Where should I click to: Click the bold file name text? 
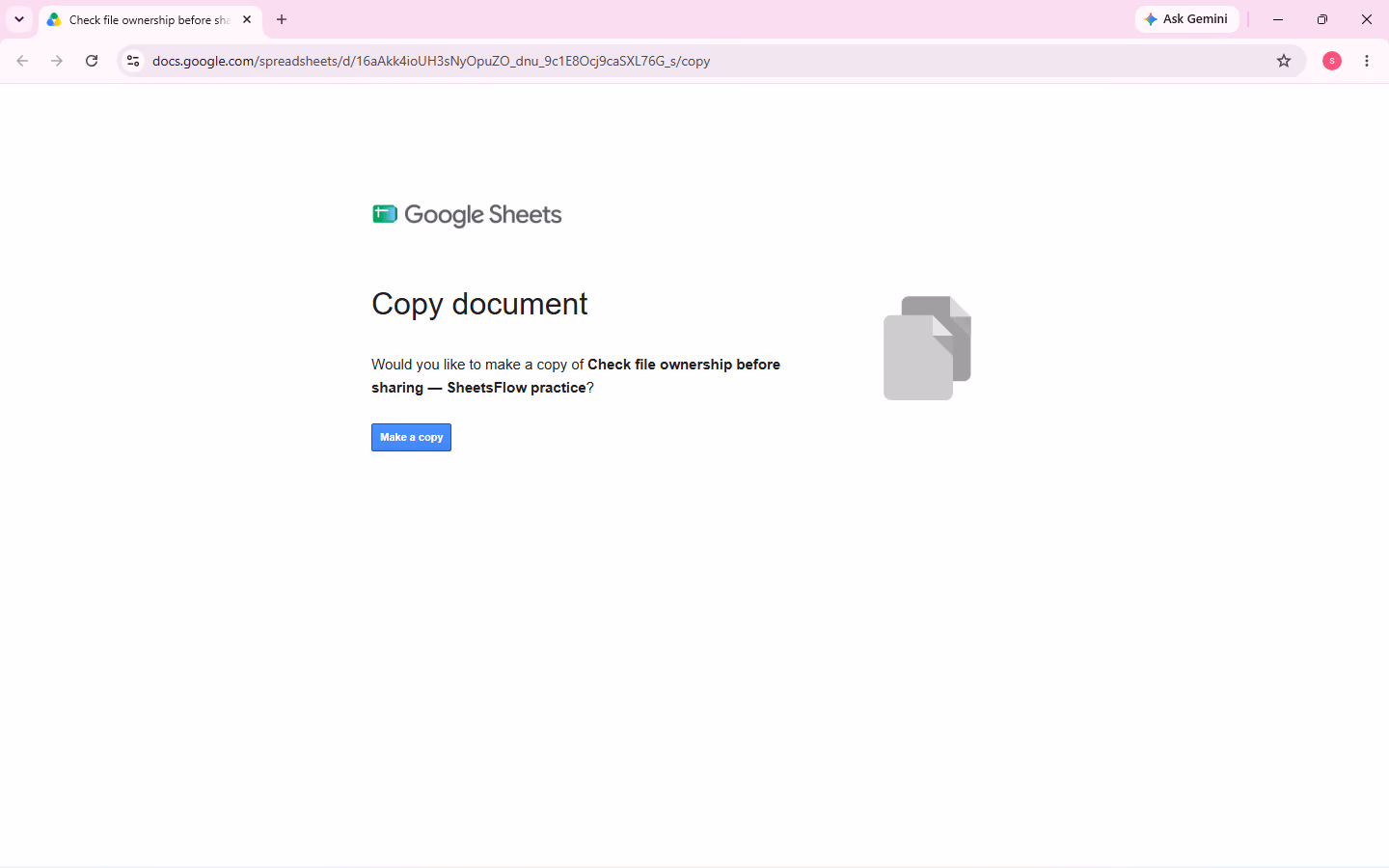[576, 376]
